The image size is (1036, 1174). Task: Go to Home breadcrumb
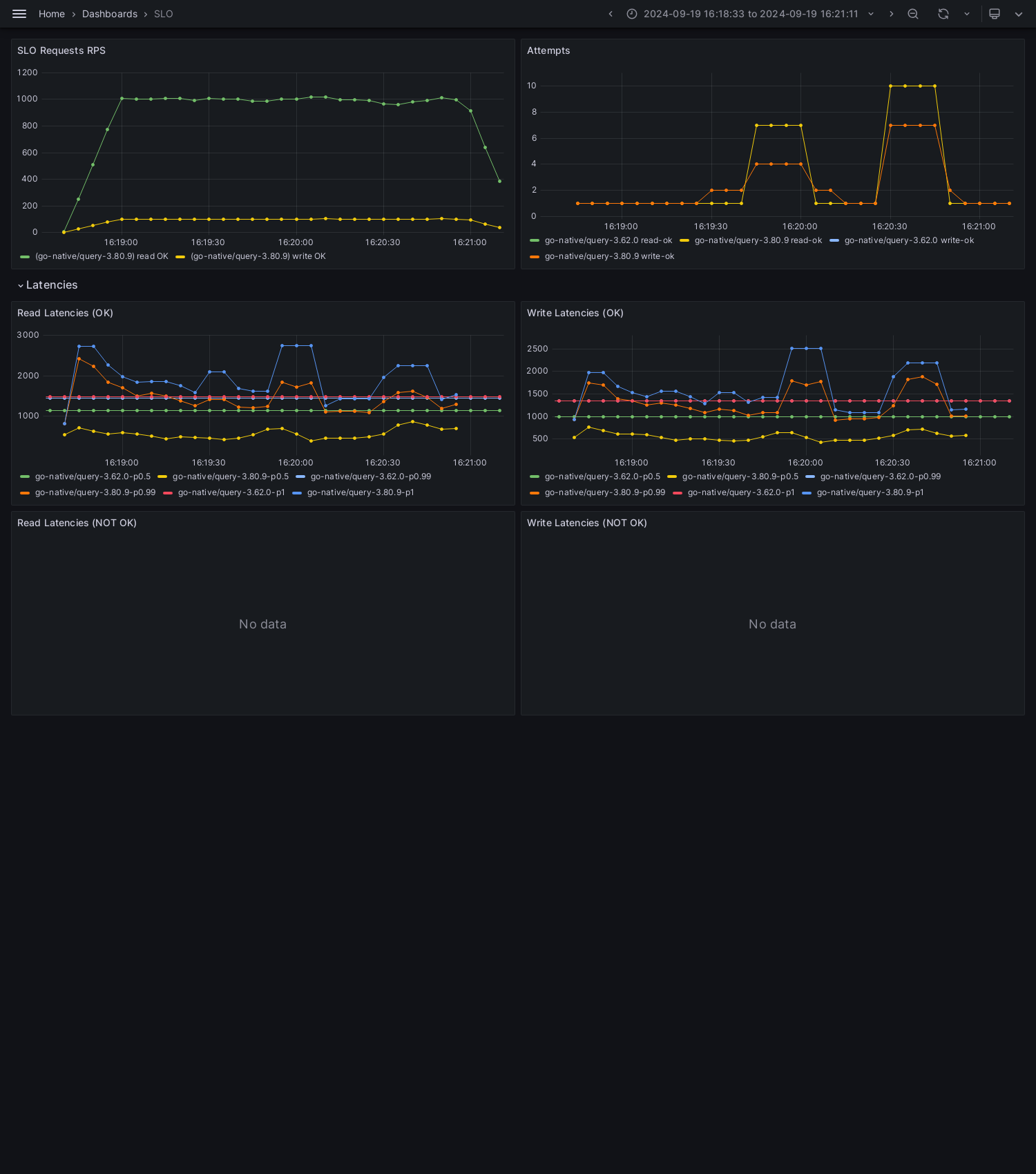pos(52,14)
